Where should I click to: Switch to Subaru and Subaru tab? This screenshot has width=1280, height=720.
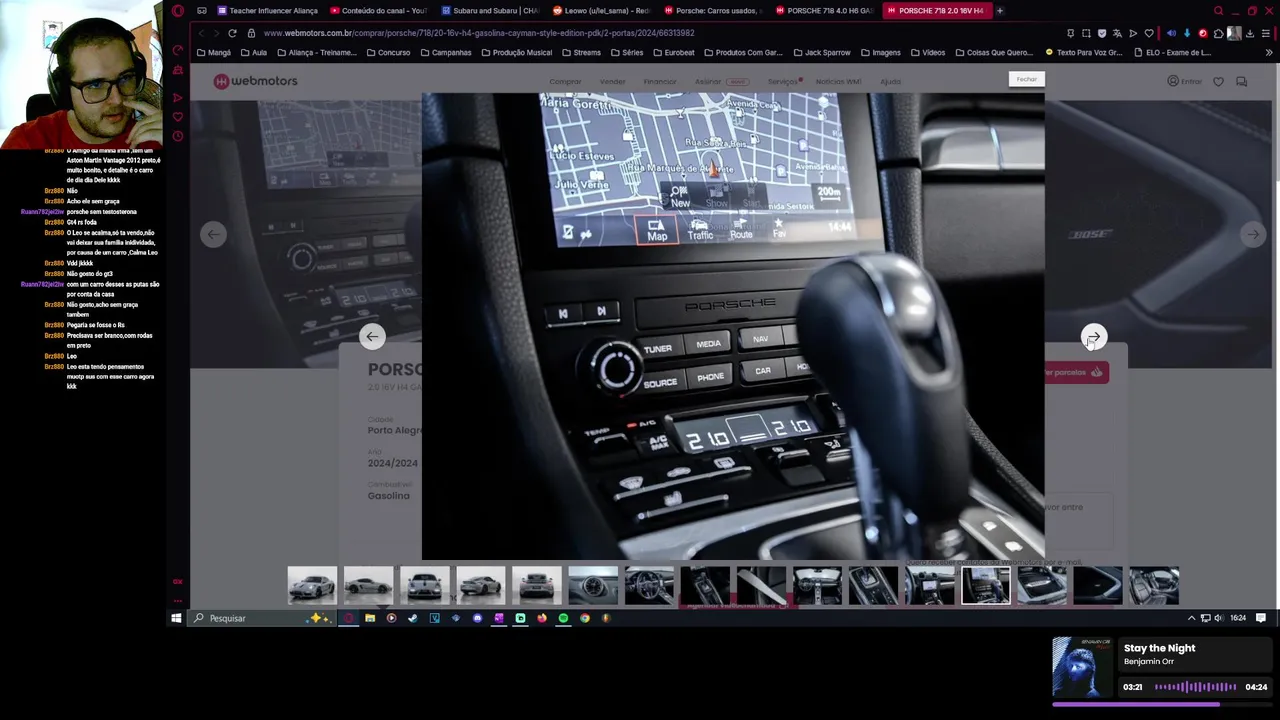coord(490,11)
